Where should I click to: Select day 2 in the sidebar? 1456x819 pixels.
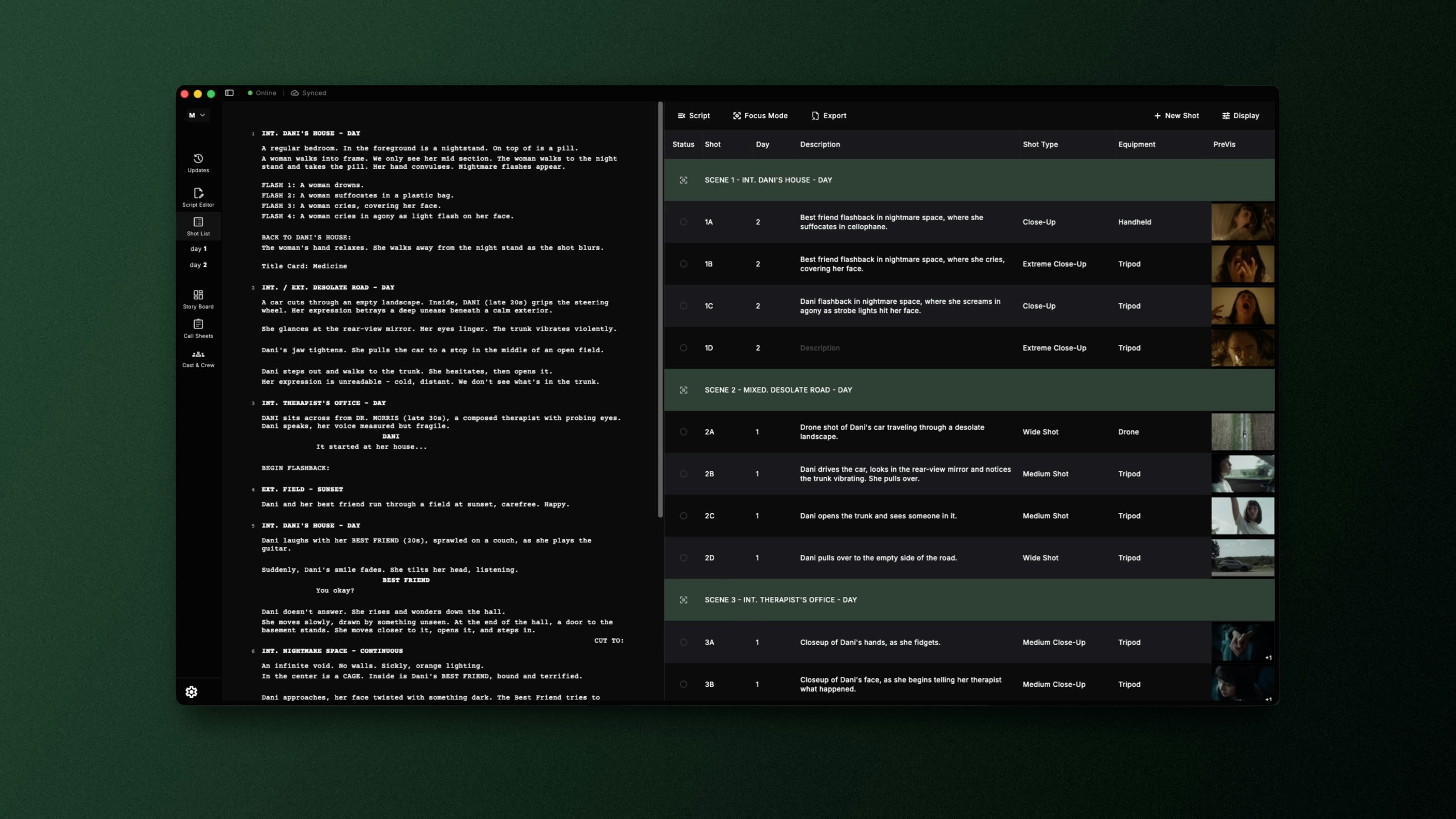tap(198, 265)
